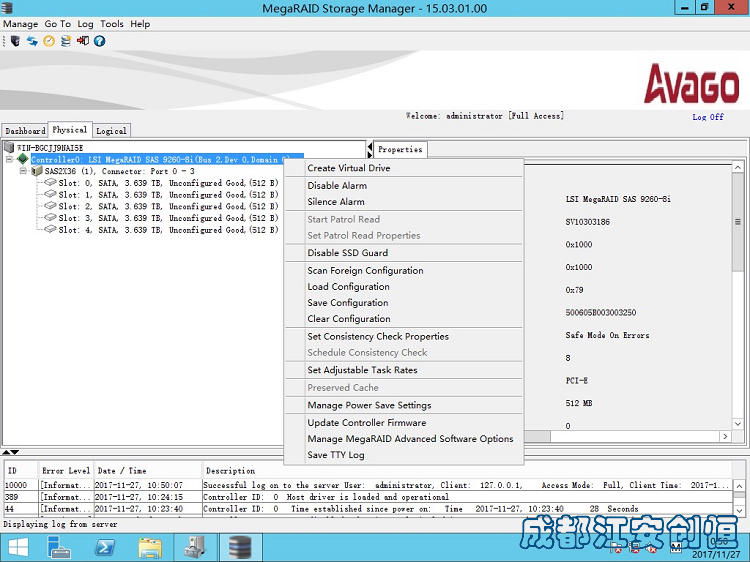This screenshot has width=750, height=562.
Task: Choose Set Consistency Check Properties
Action: click(404, 336)
